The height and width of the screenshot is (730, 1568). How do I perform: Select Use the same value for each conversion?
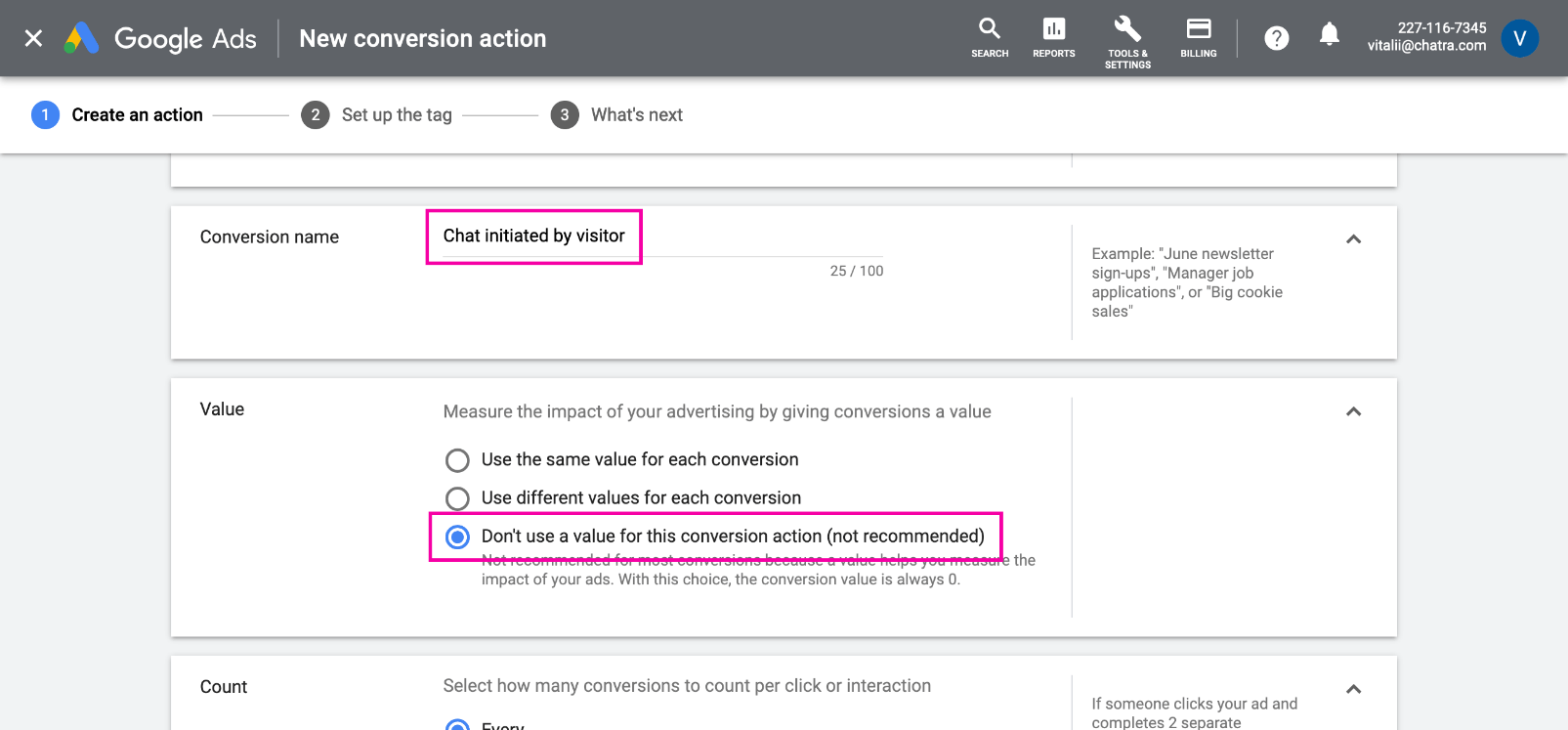[457, 460]
